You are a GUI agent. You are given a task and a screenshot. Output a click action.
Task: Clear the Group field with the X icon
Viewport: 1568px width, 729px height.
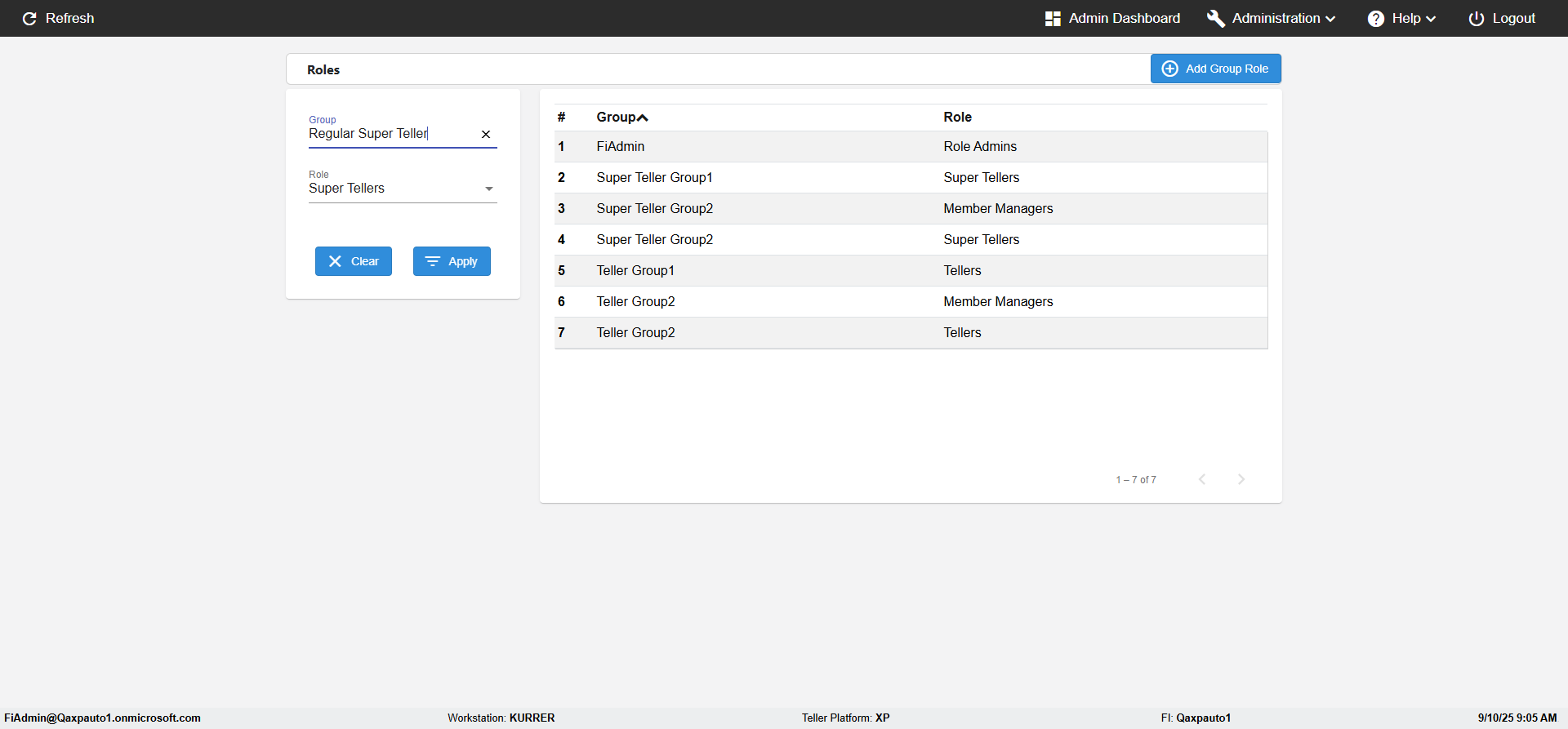tap(486, 134)
